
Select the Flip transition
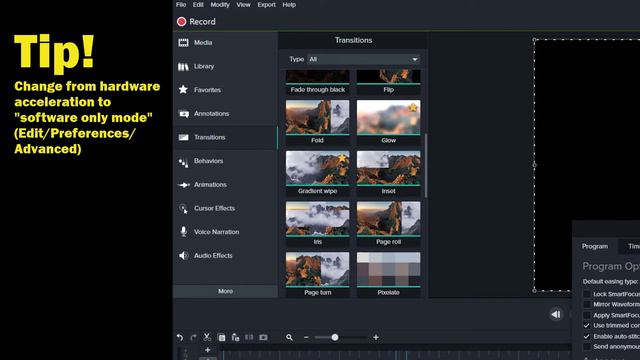[x=389, y=82]
